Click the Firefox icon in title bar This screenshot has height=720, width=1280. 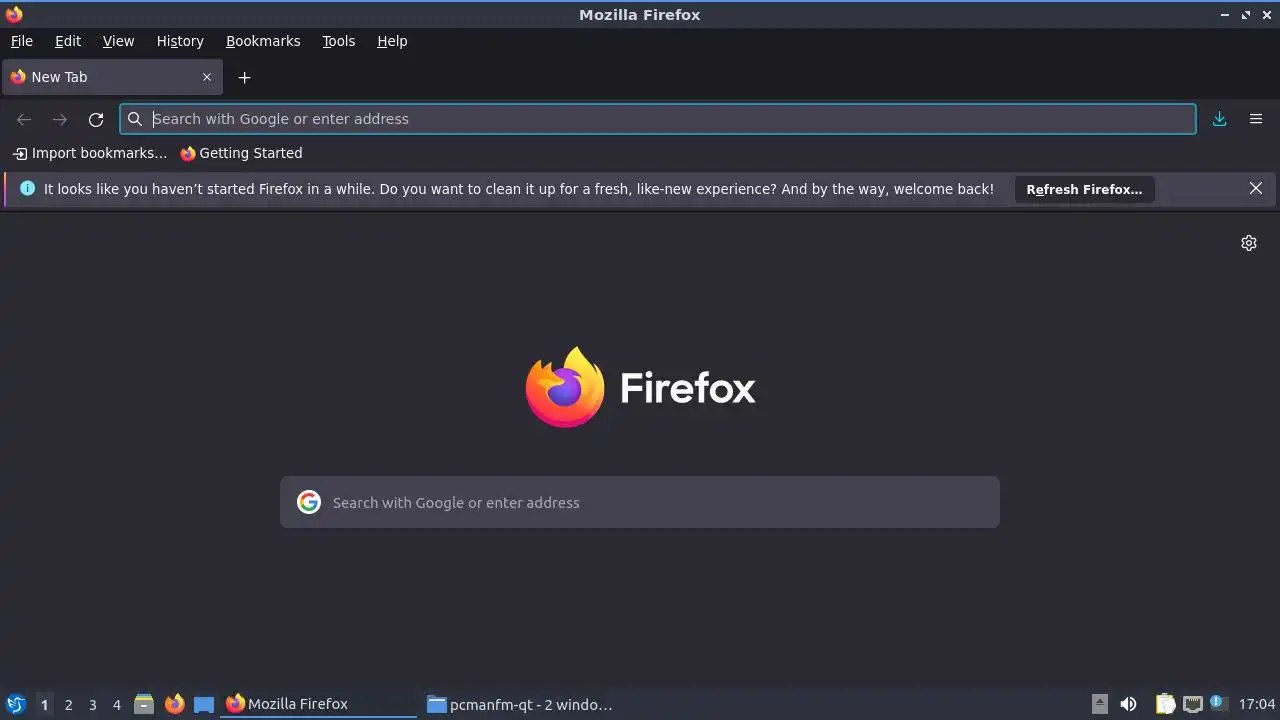14,14
